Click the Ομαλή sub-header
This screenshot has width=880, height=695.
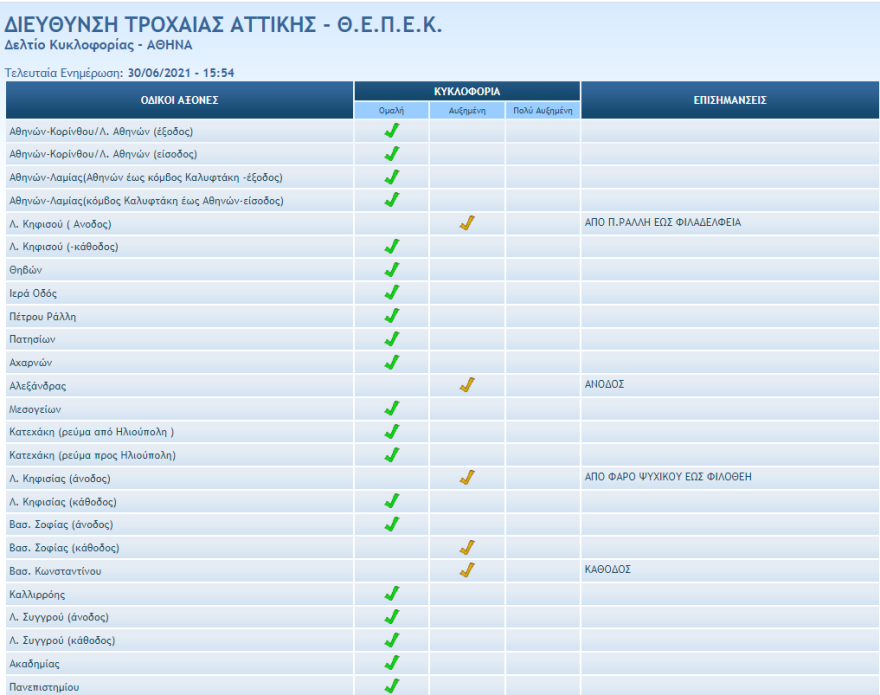(392, 111)
